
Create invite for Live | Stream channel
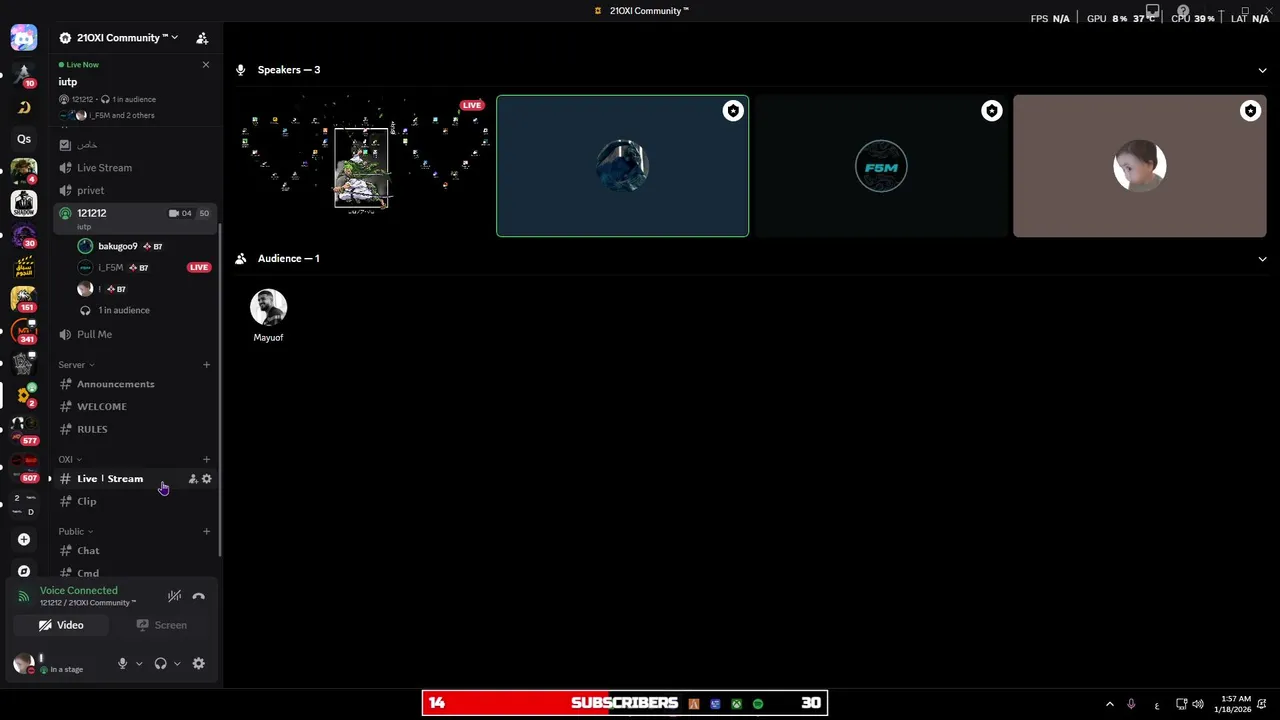click(x=193, y=479)
